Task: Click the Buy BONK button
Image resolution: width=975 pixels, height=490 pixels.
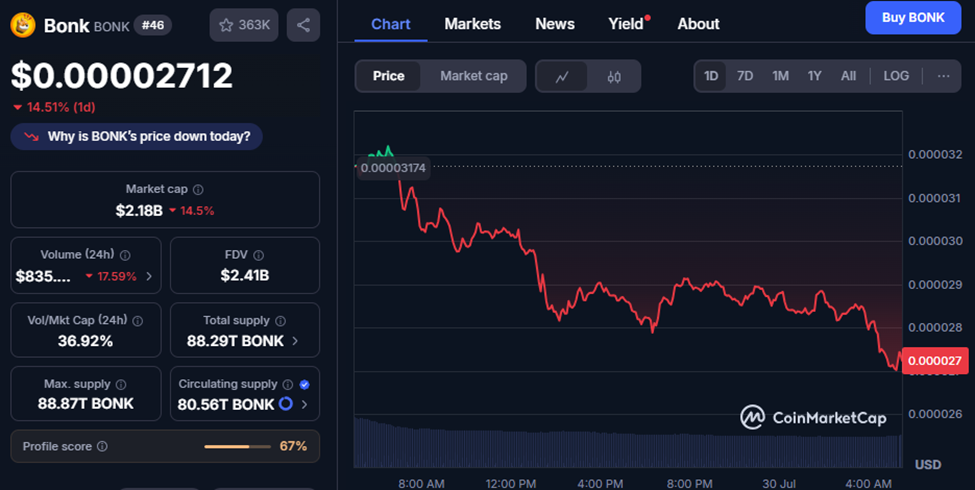Action: 913,17
